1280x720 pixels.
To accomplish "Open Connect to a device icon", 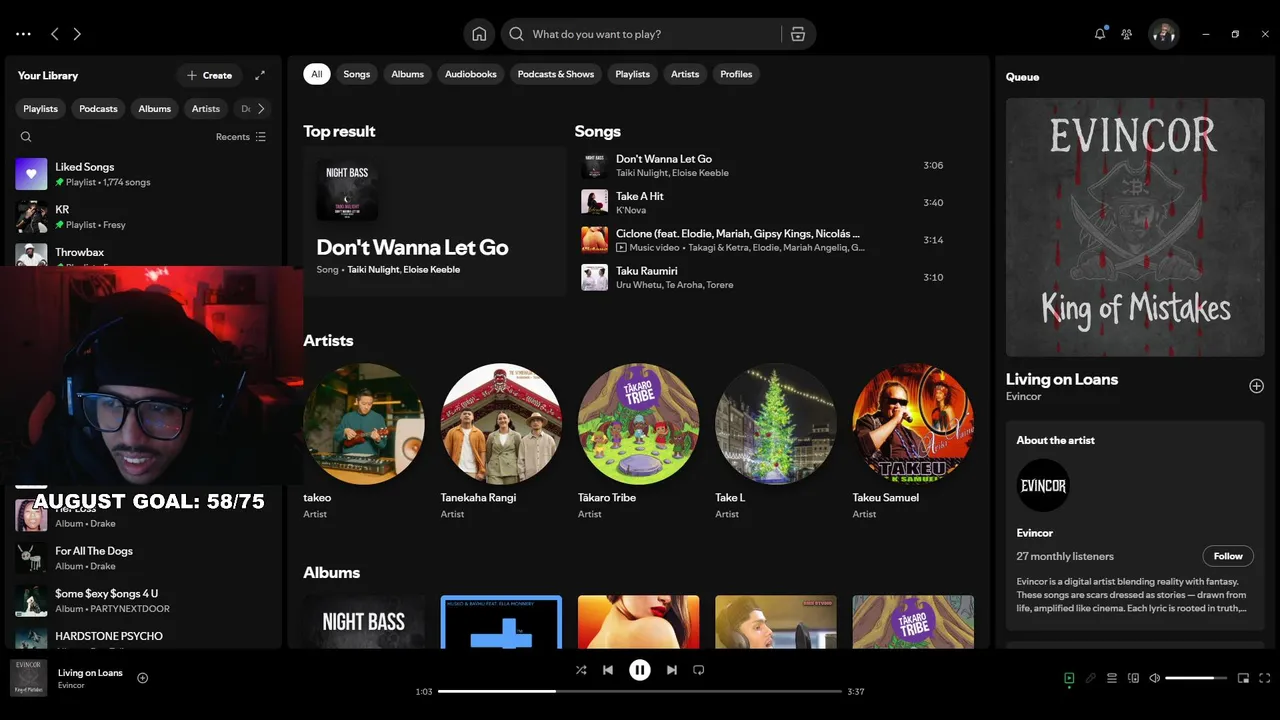I will tap(1133, 678).
